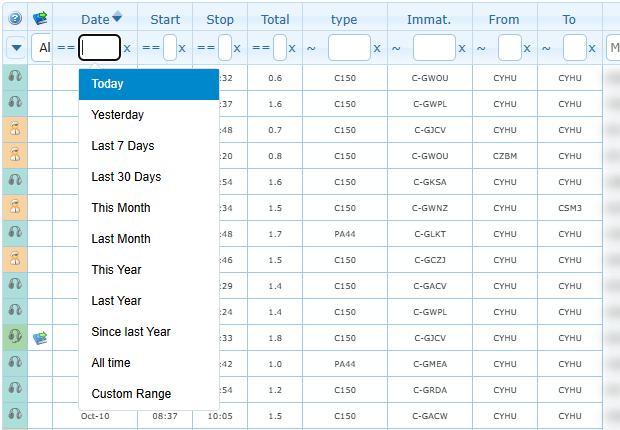Select Last Year date range
The height and width of the screenshot is (430, 620).
(149, 301)
